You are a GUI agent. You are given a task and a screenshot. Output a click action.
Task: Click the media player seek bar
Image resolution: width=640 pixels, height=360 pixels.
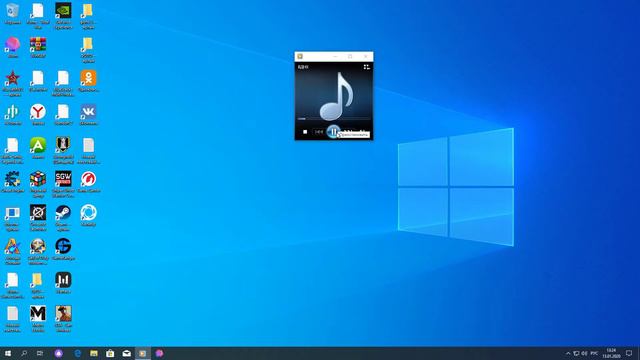coord(333,119)
